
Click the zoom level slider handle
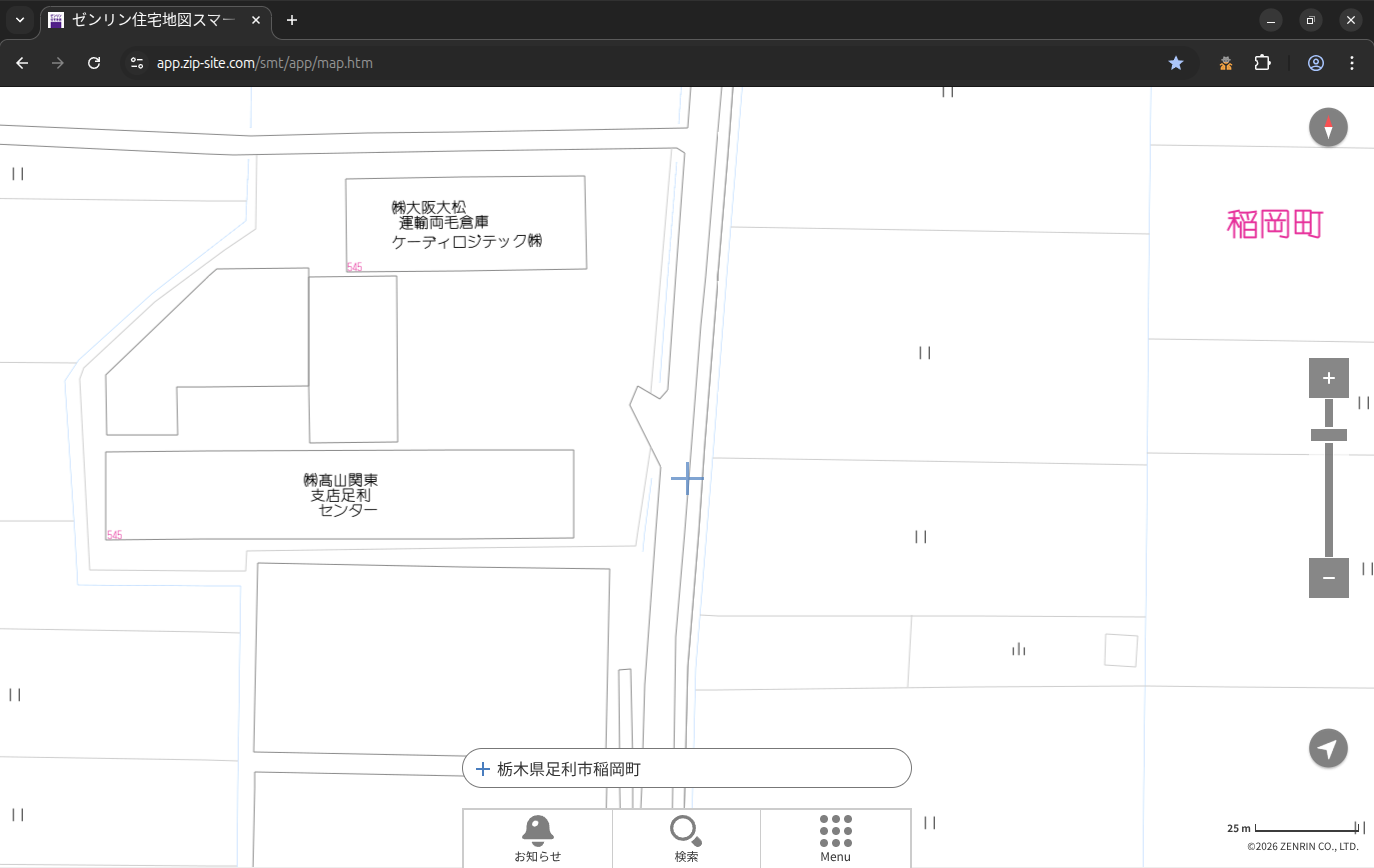(1328, 435)
